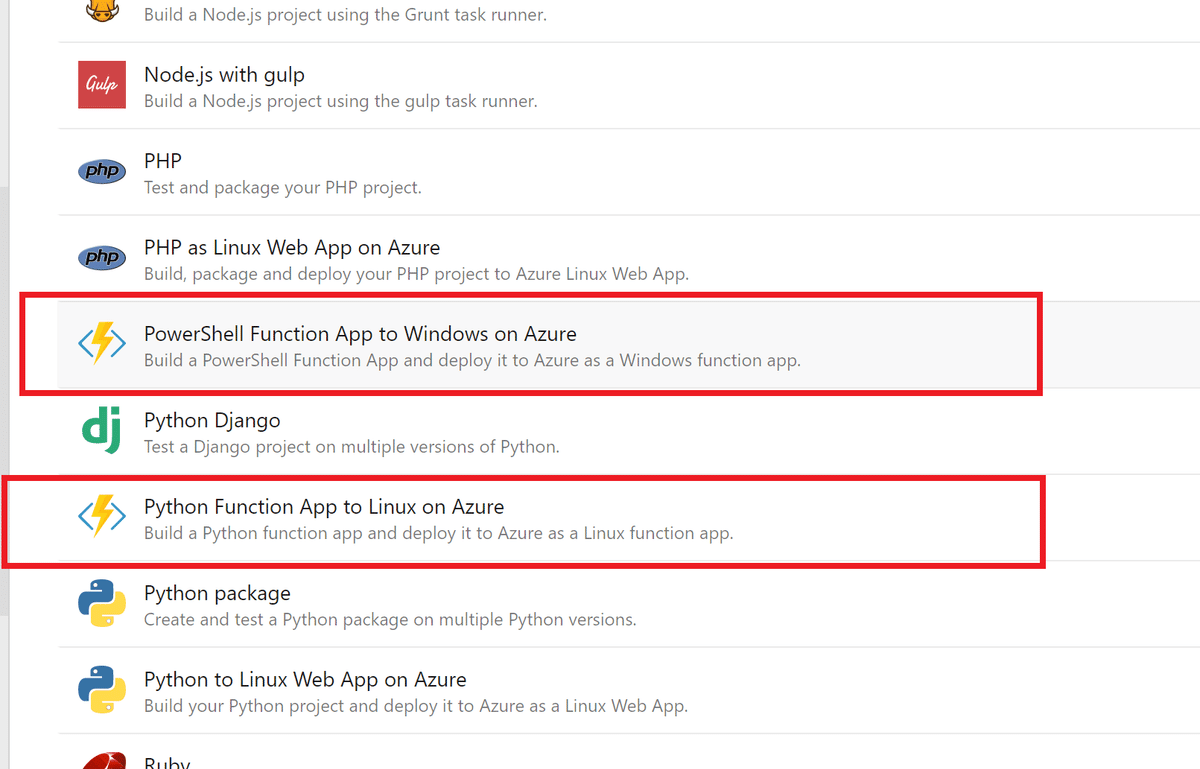
Task: Click the PowerShell Function App lightning icon
Action: [x=102, y=344]
